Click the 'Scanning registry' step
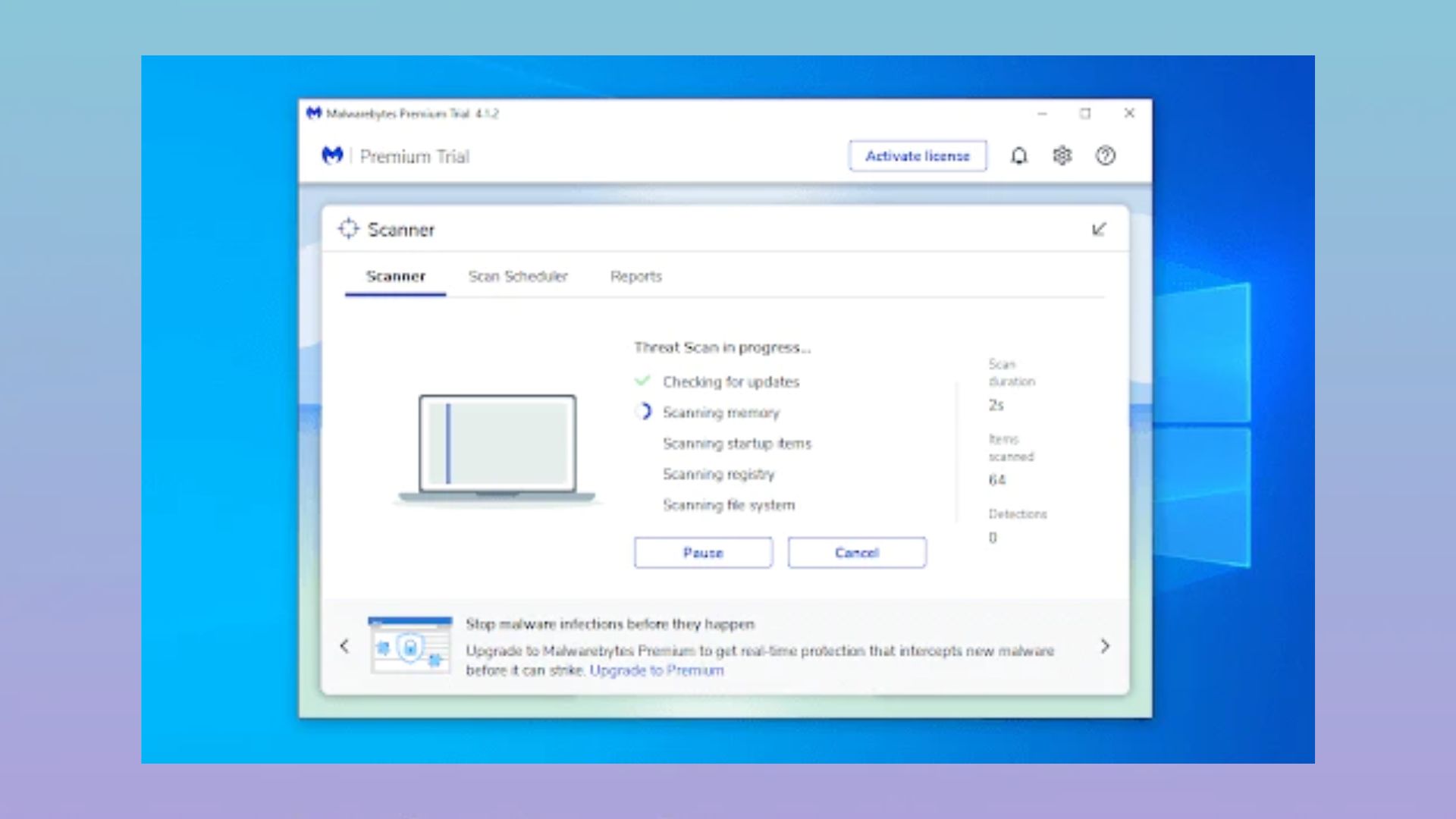Image resolution: width=1456 pixels, height=819 pixels. click(719, 474)
